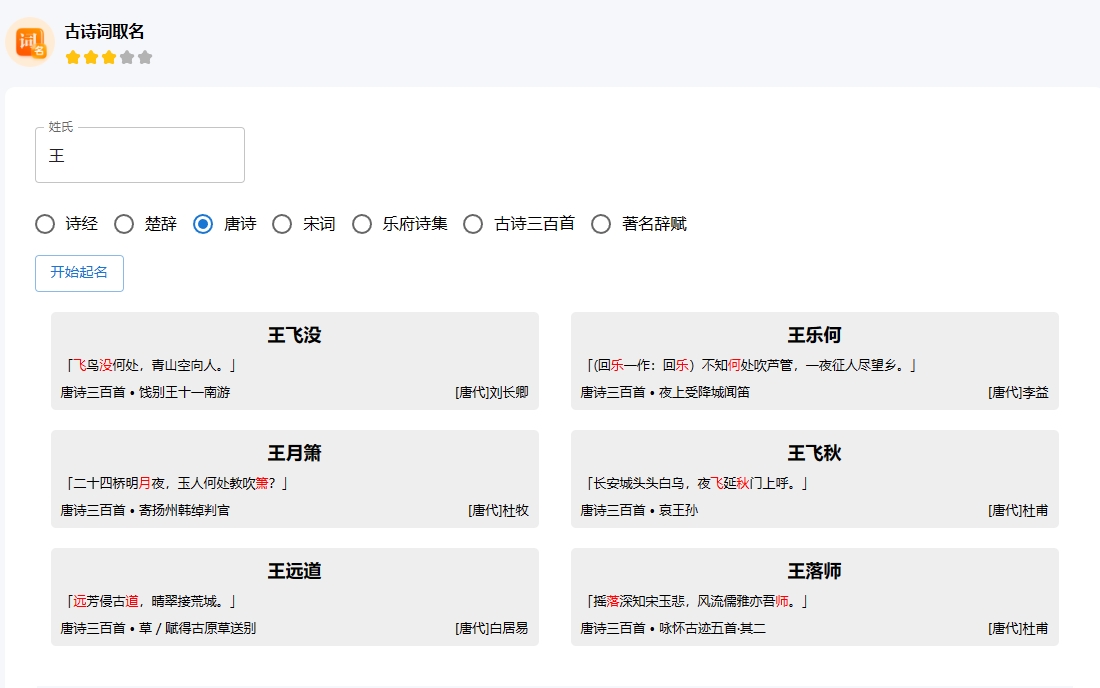Select the 诗经 radio option
This screenshot has height=688, width=1100.
pos(45,224)
